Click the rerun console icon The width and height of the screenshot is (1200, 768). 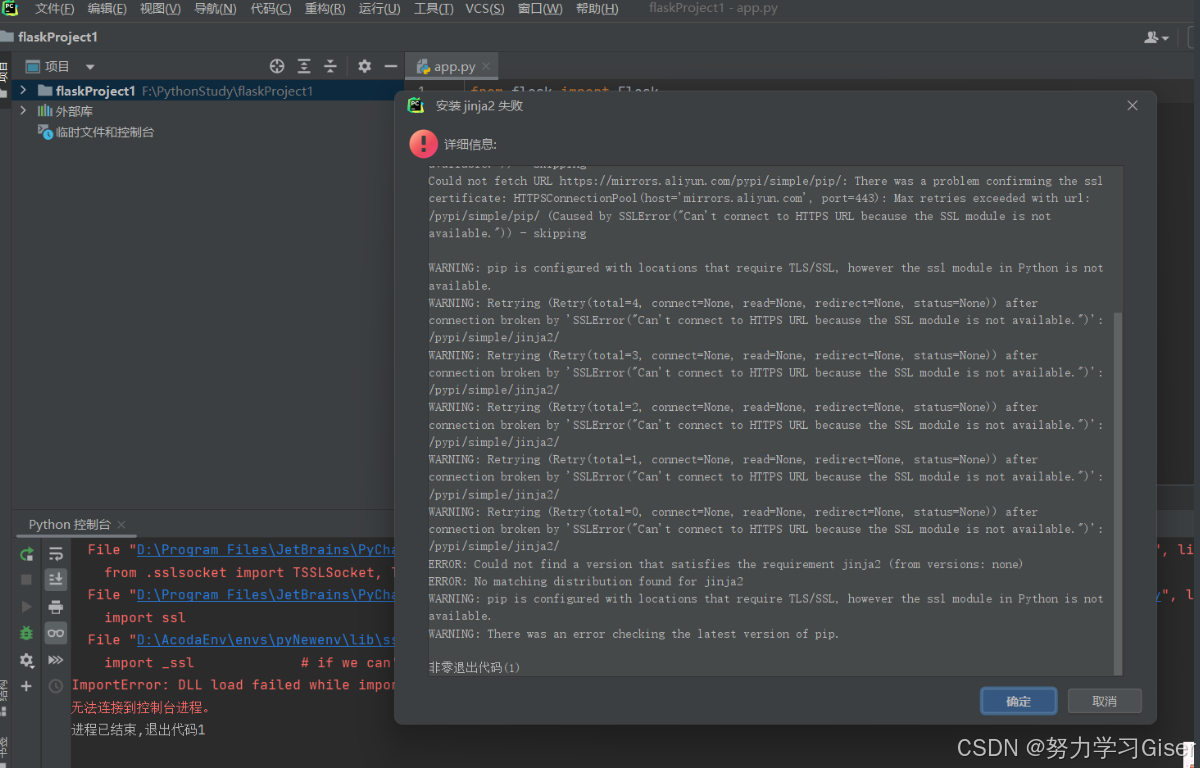click(x=27, y=554)
